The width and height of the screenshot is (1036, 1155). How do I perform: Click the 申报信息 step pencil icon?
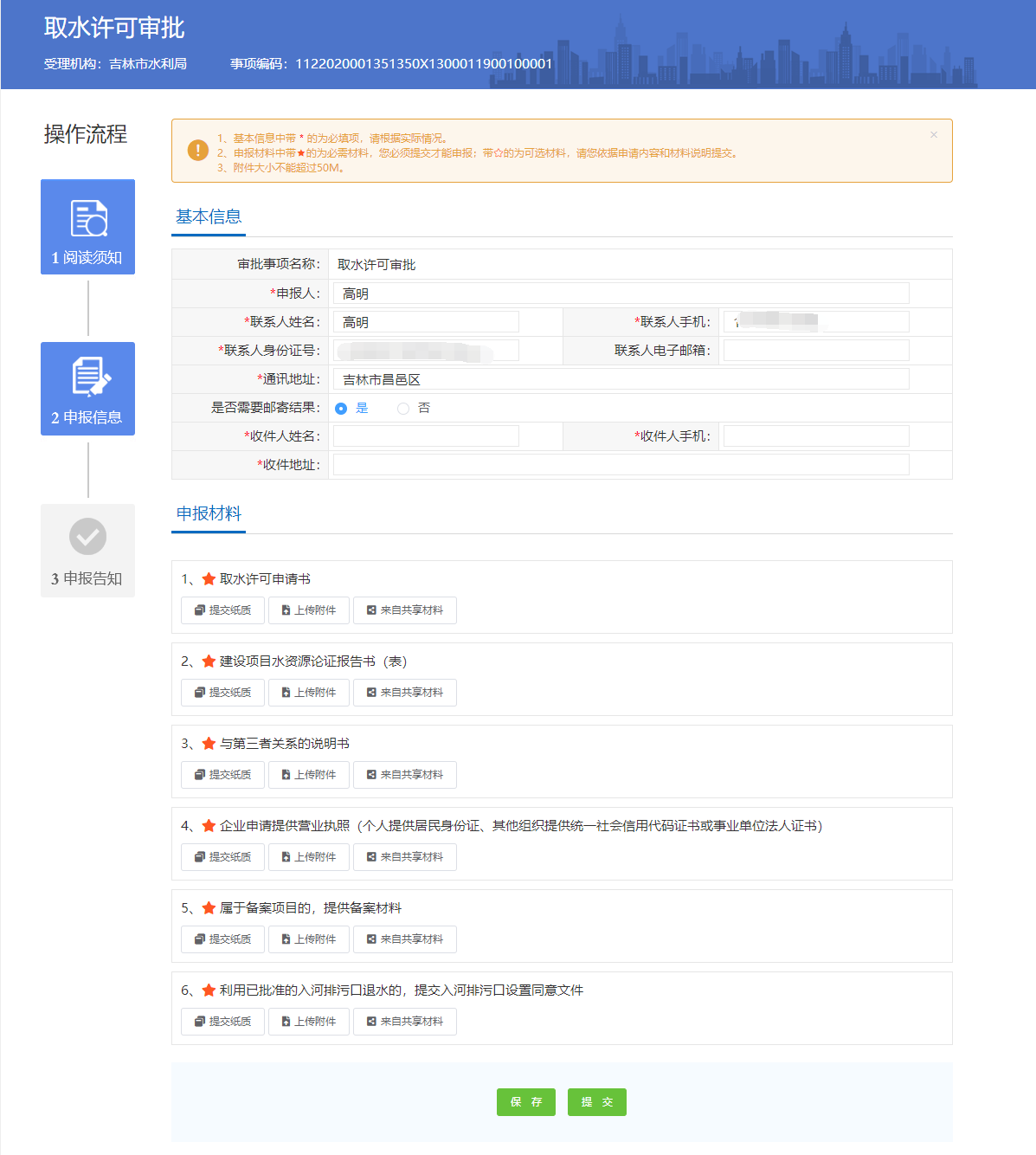pyautogui.click(x=87, y=377)
